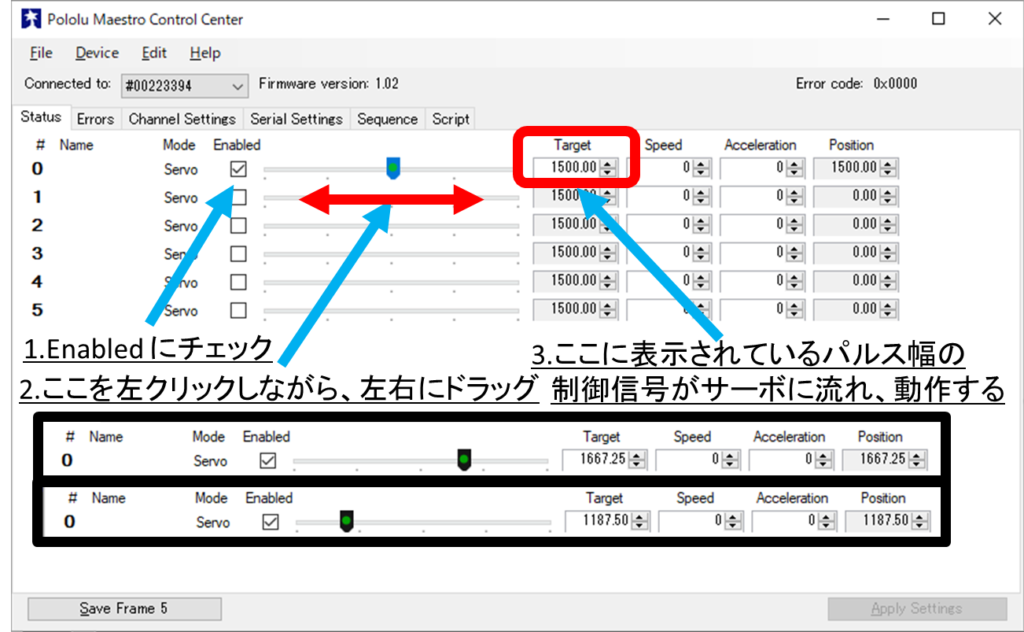The height and width of the screenshot is (632, 1024).
Task: Expand the Connected to device dropdown #00223394
Action: pos(184,86)
